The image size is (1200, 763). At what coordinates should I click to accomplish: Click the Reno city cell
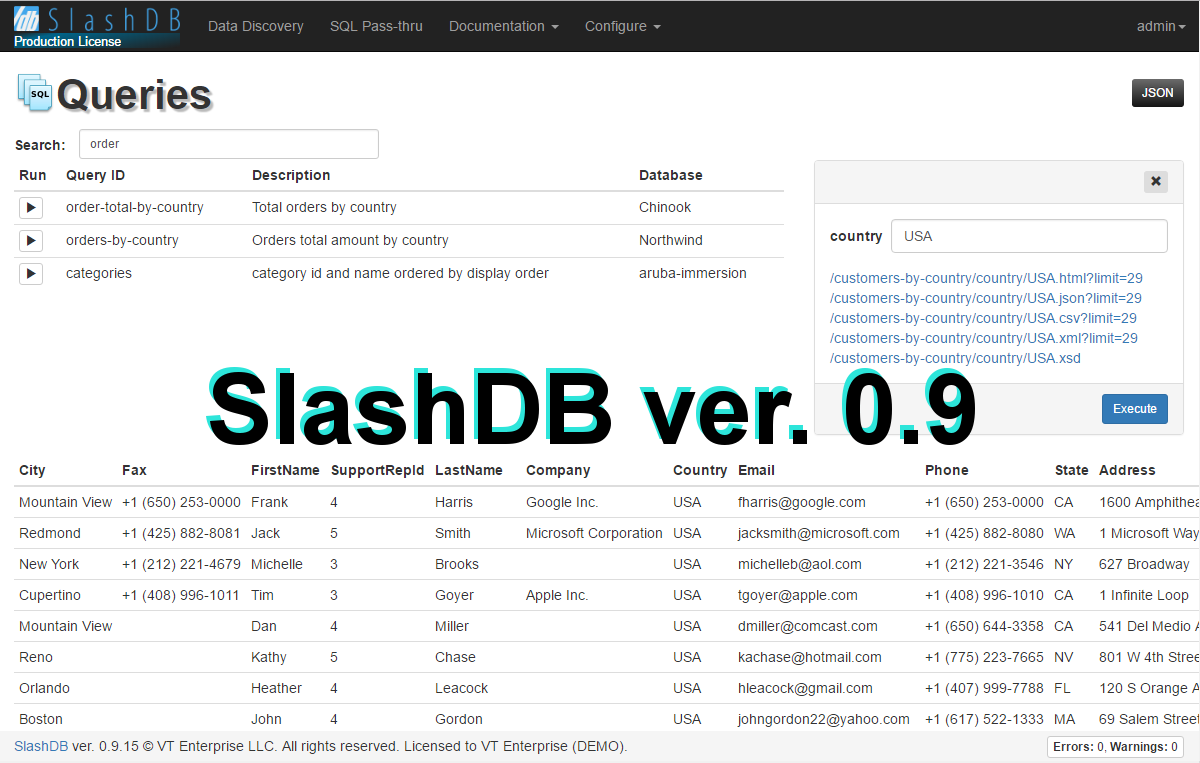tap(36, 658)
